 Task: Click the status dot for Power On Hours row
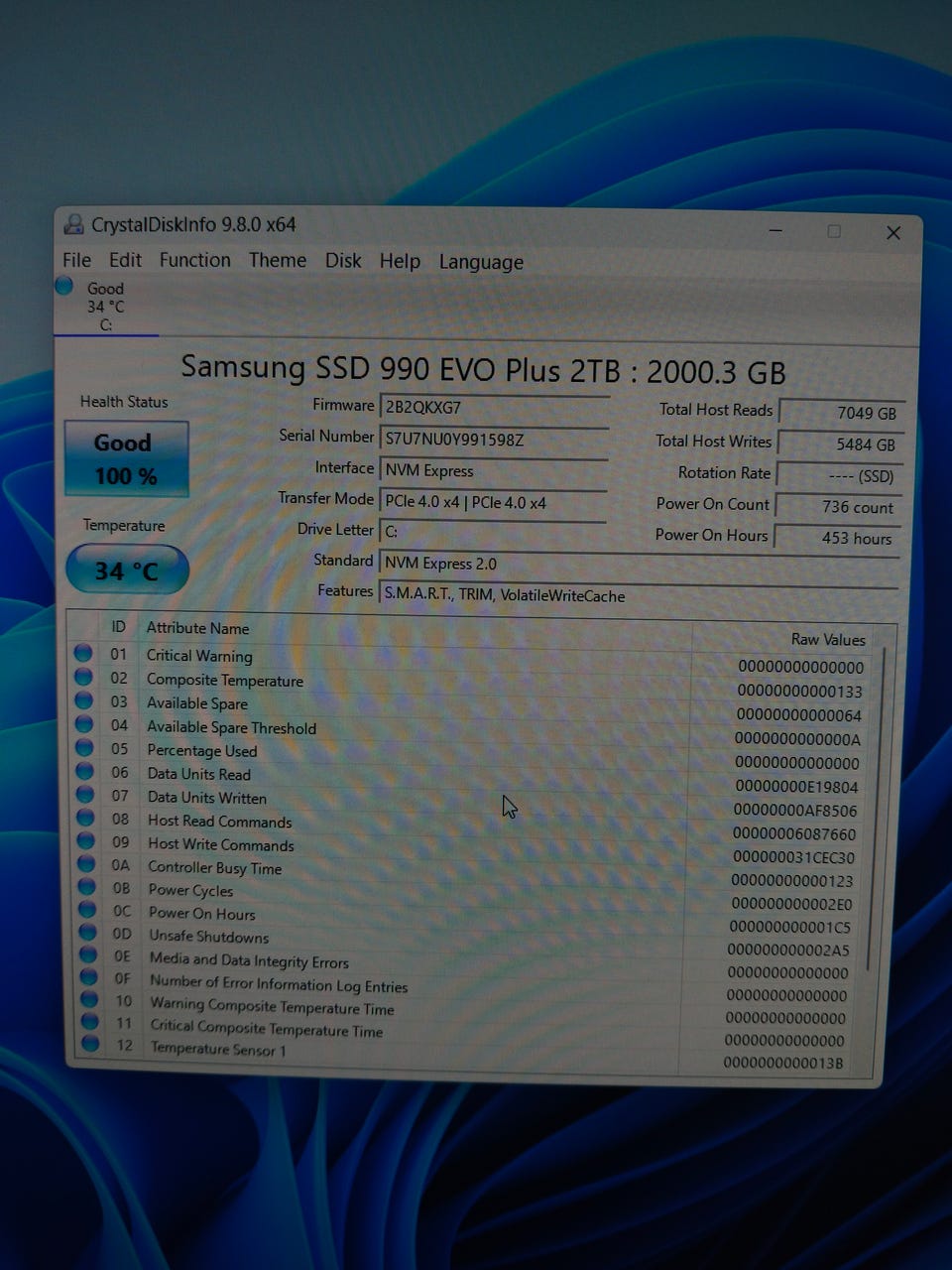click(x=88, y=909)
